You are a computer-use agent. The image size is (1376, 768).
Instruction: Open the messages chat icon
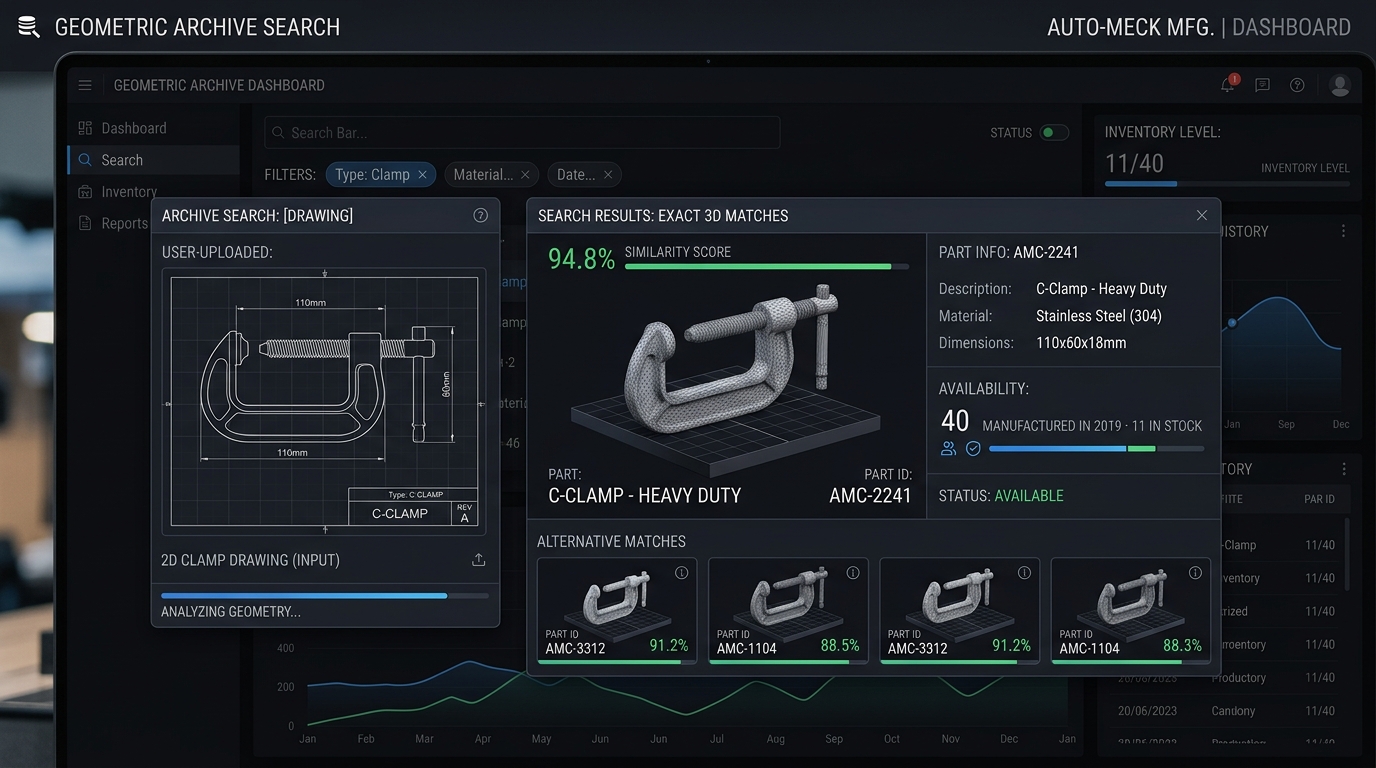pyautogui.click(x=1262, y=85)
